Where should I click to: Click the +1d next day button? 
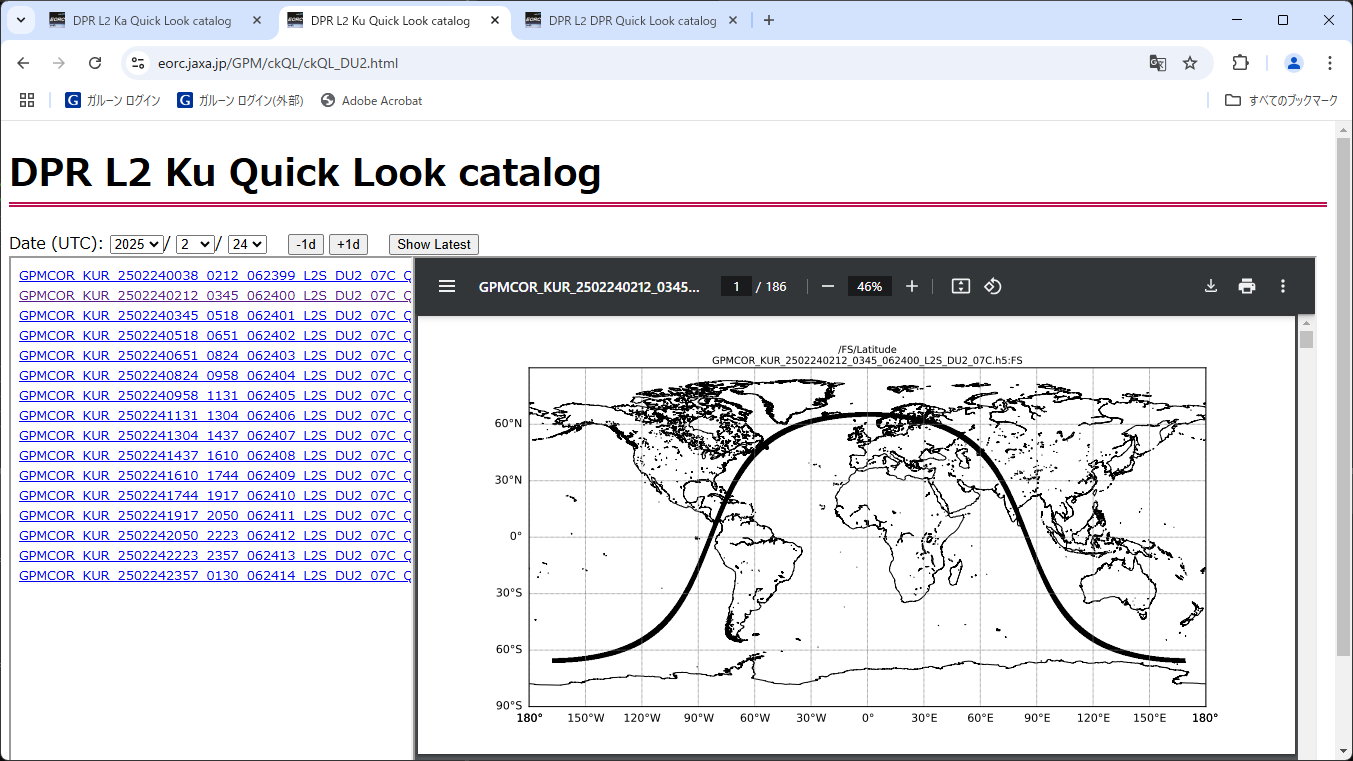348,244
